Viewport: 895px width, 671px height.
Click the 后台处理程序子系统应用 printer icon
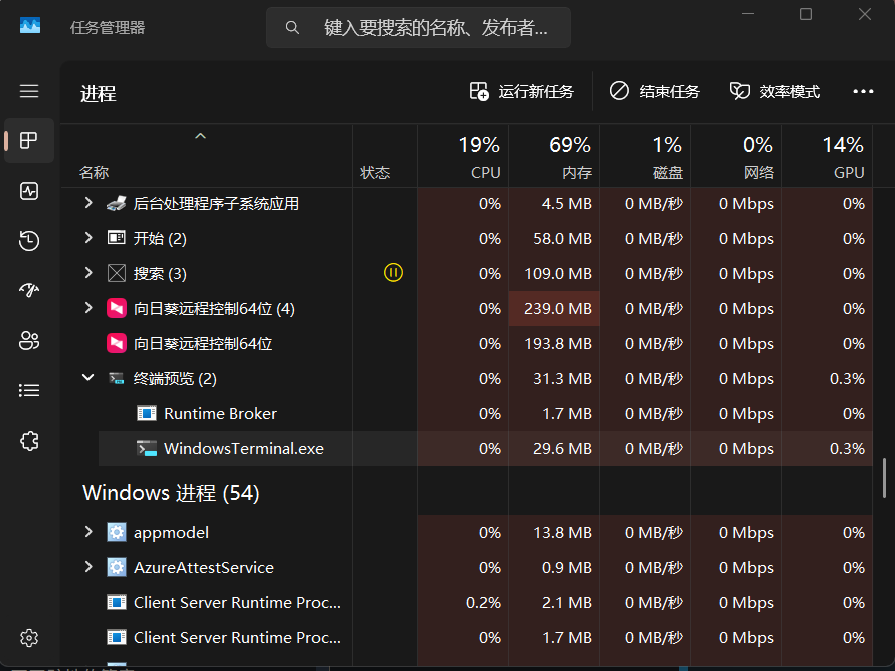pos(116,204)
